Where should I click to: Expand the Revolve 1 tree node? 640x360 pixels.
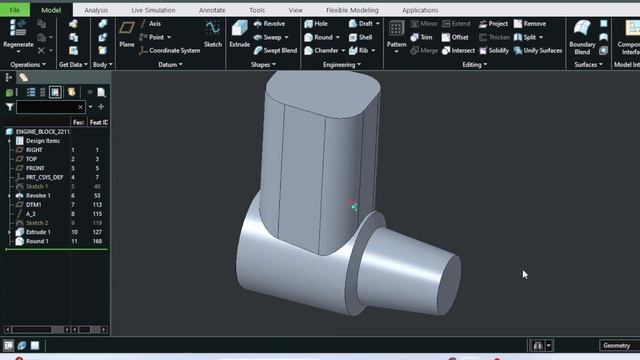tap(9, 196)
